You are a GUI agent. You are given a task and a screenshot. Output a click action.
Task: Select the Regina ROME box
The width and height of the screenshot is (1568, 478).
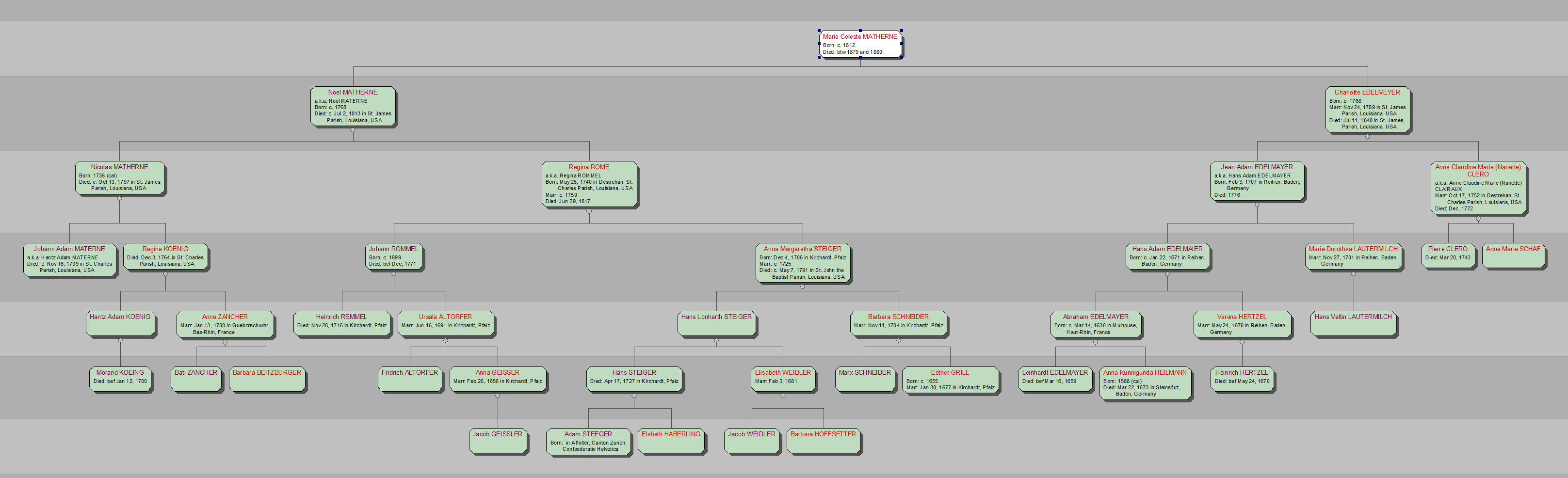point(589,184)
